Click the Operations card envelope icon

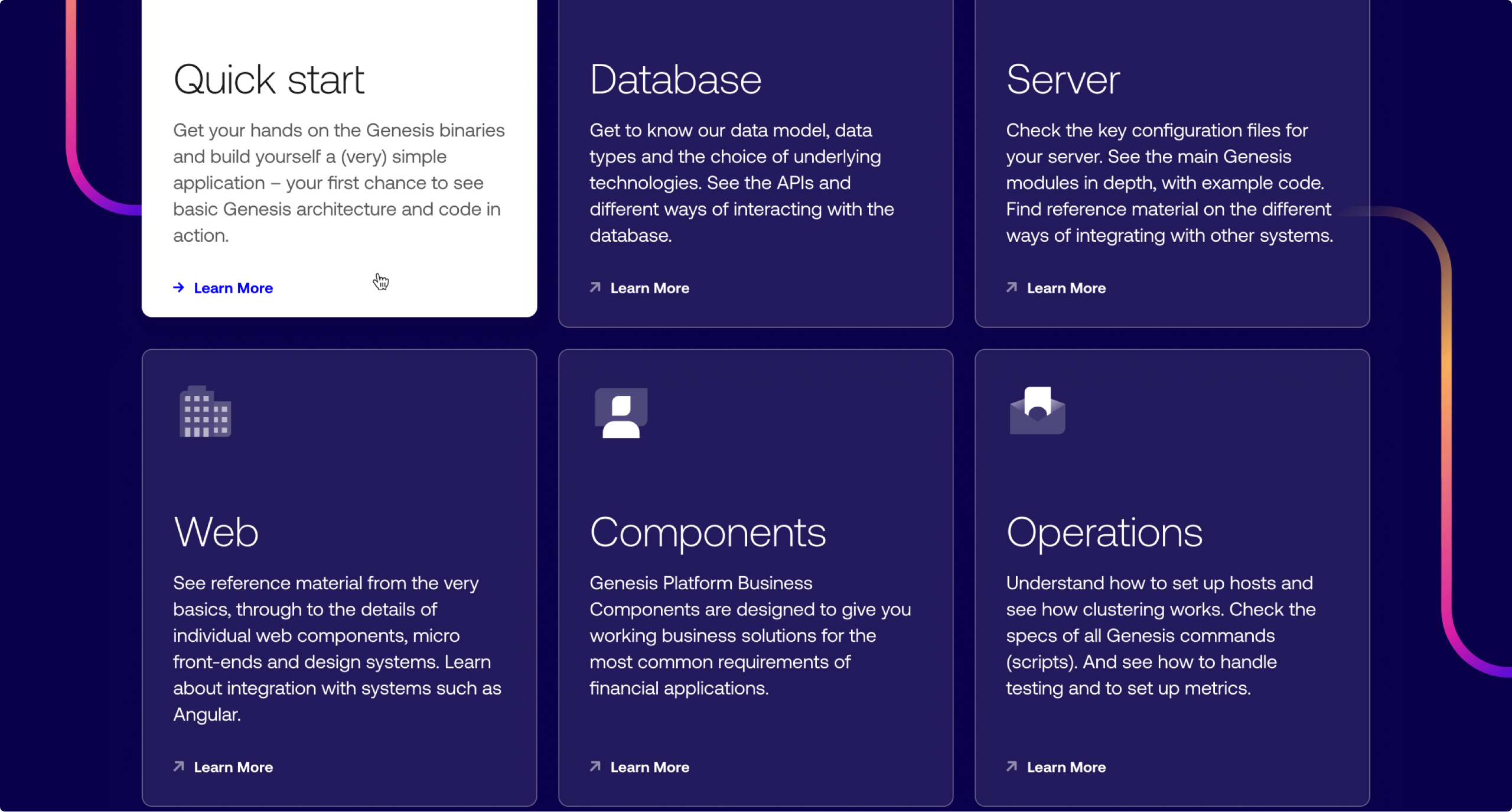click(x=1038, y=411)
